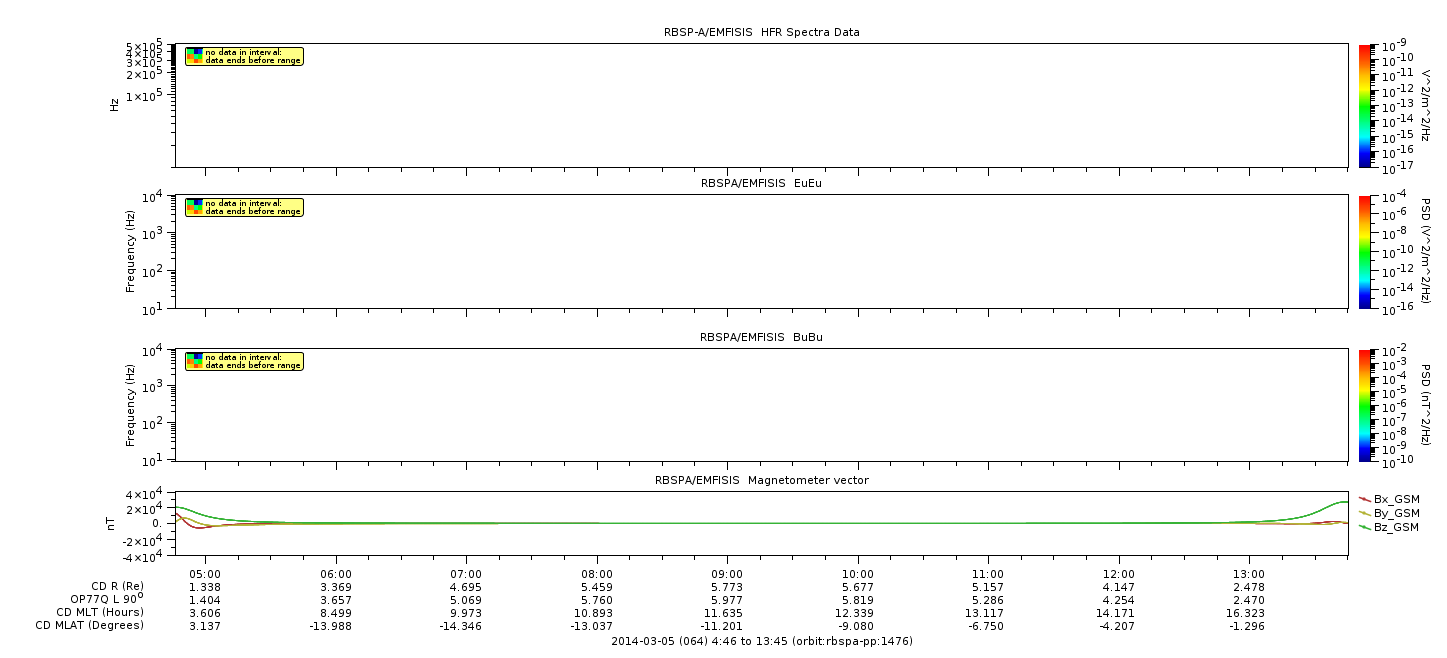The height and width of the screenshot is (658, 1447).
Task: Click the no-data warning icon in BuBu panel
Action: coord(195,361)
